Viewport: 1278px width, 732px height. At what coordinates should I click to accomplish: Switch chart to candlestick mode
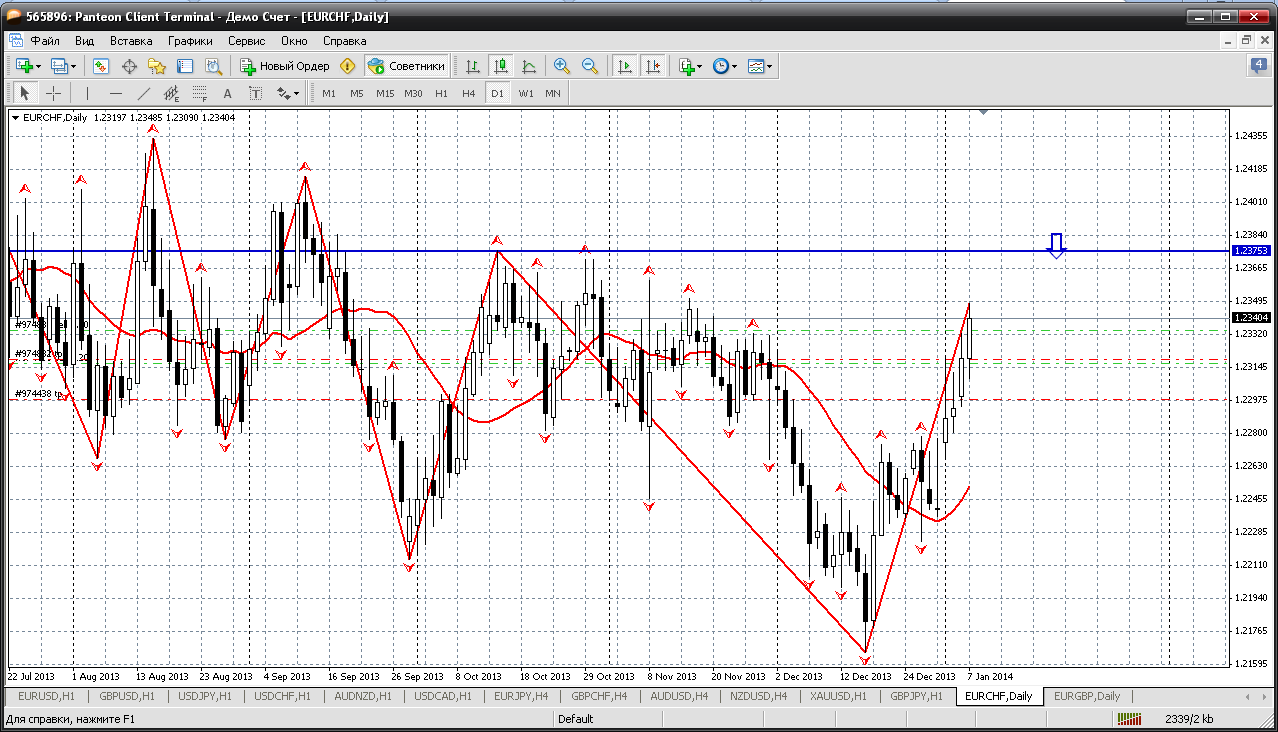coord(501,66)
